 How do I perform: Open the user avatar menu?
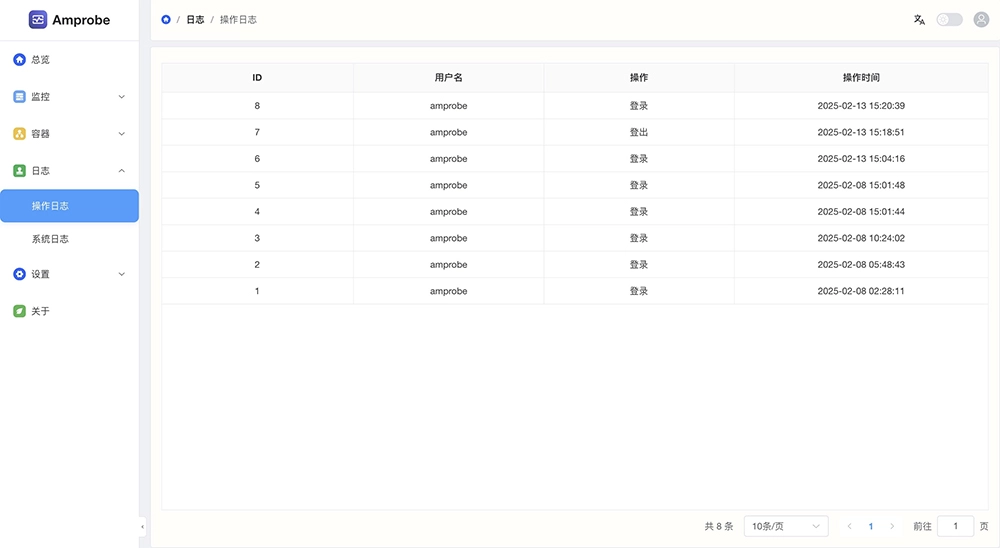click(981, 20)
